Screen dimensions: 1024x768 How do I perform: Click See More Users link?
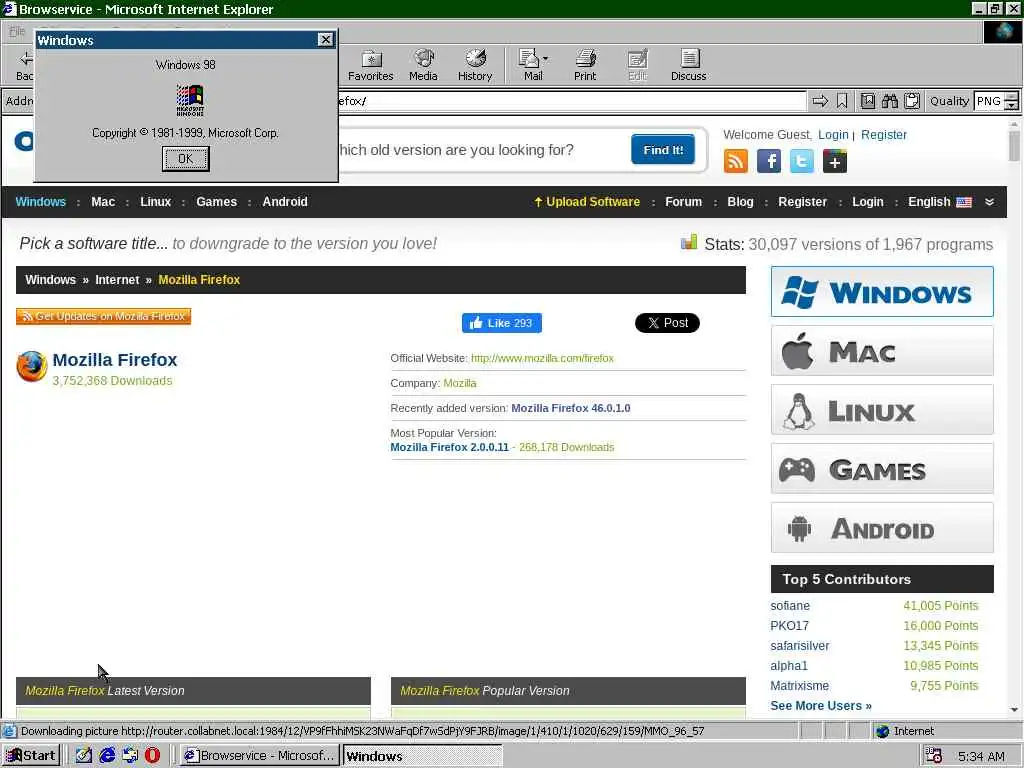(821, 706)
